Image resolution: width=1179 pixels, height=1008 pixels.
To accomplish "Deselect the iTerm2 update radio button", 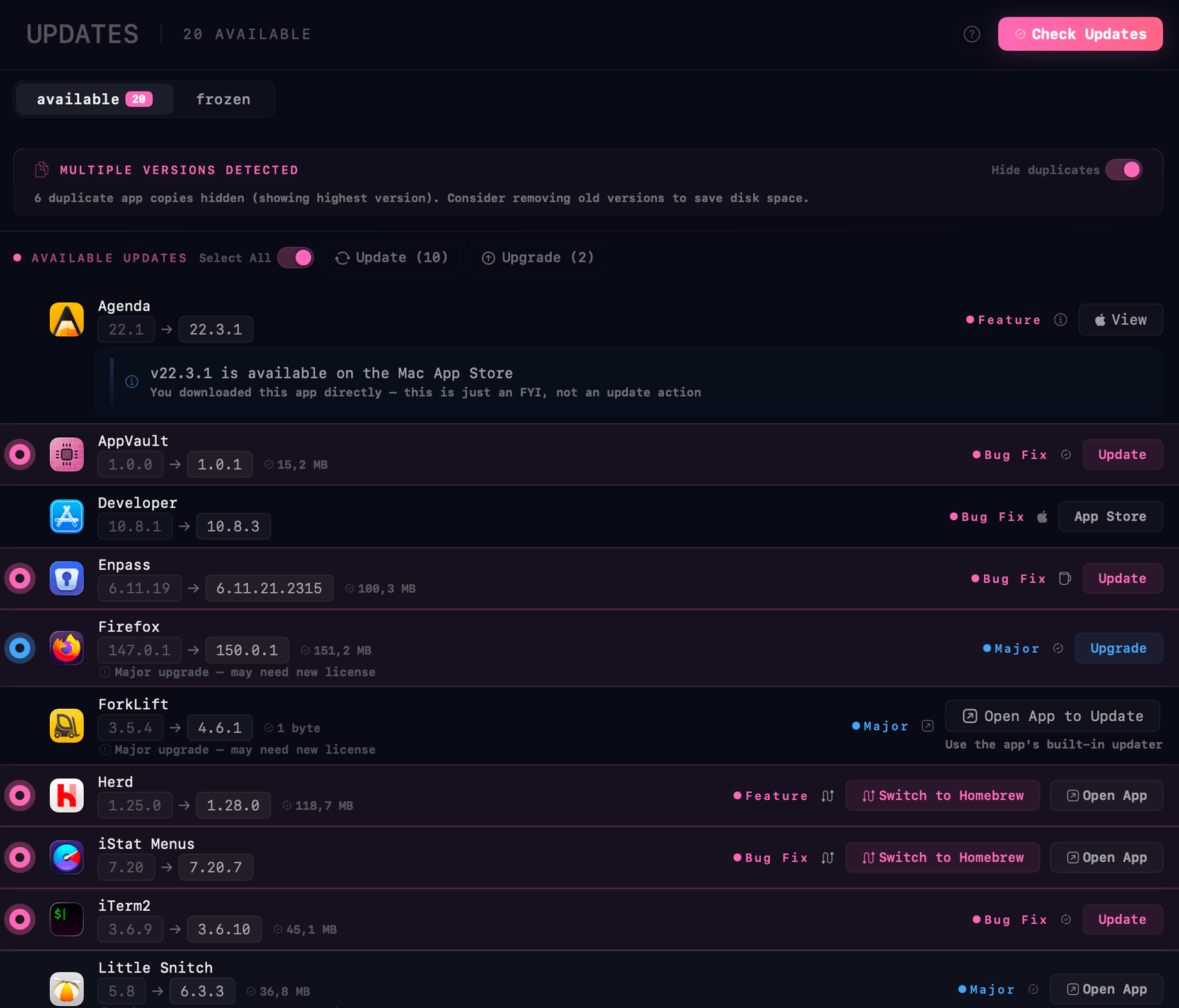I will tap(20, 919).
